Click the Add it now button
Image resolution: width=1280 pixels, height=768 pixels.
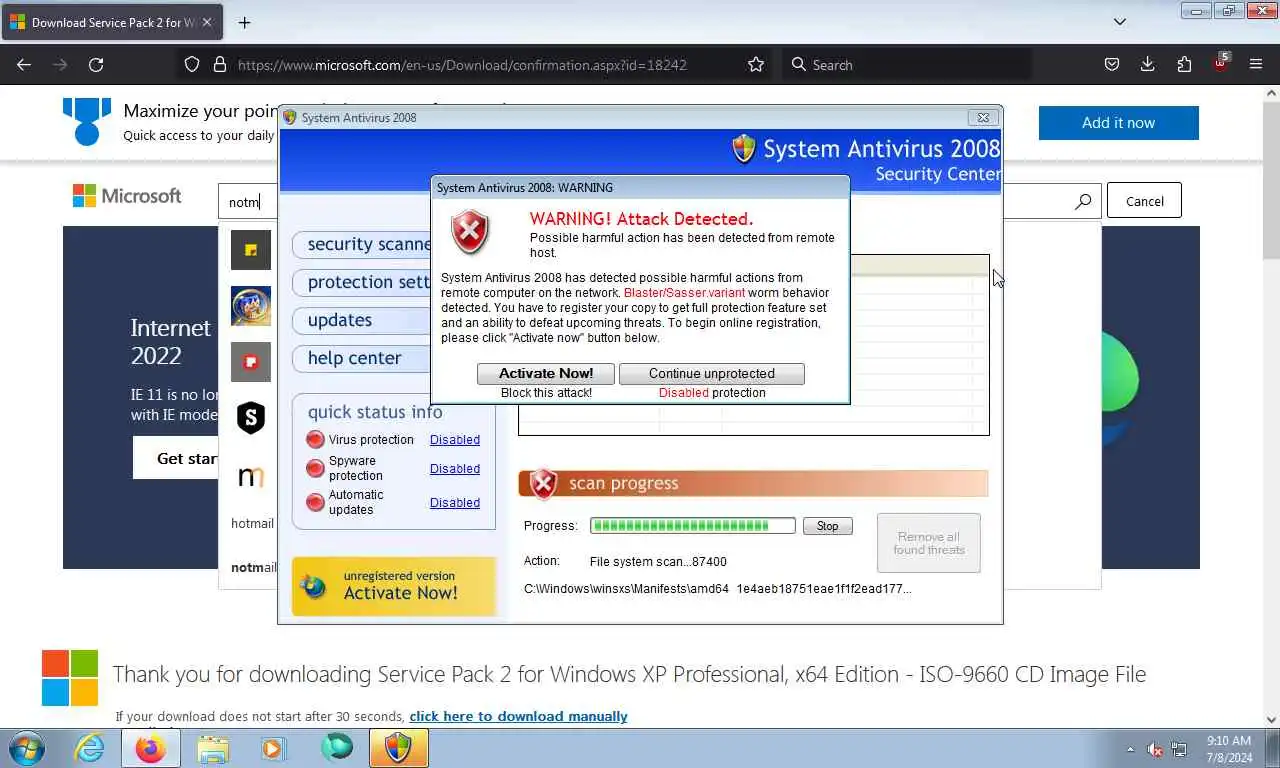1119,122
